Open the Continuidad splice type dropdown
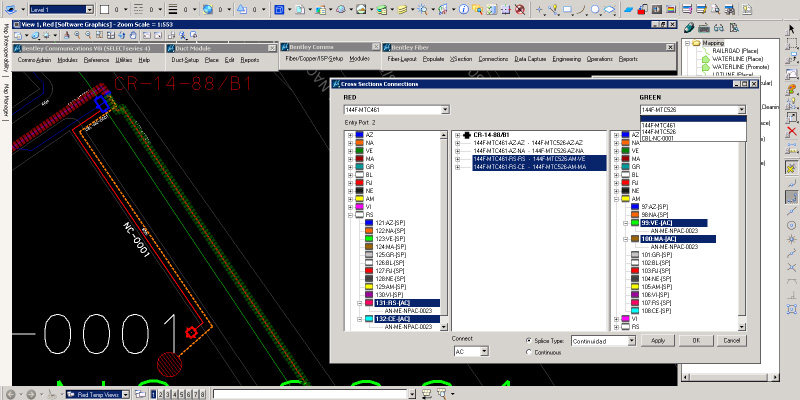The image size is (800, 400). 631,340
